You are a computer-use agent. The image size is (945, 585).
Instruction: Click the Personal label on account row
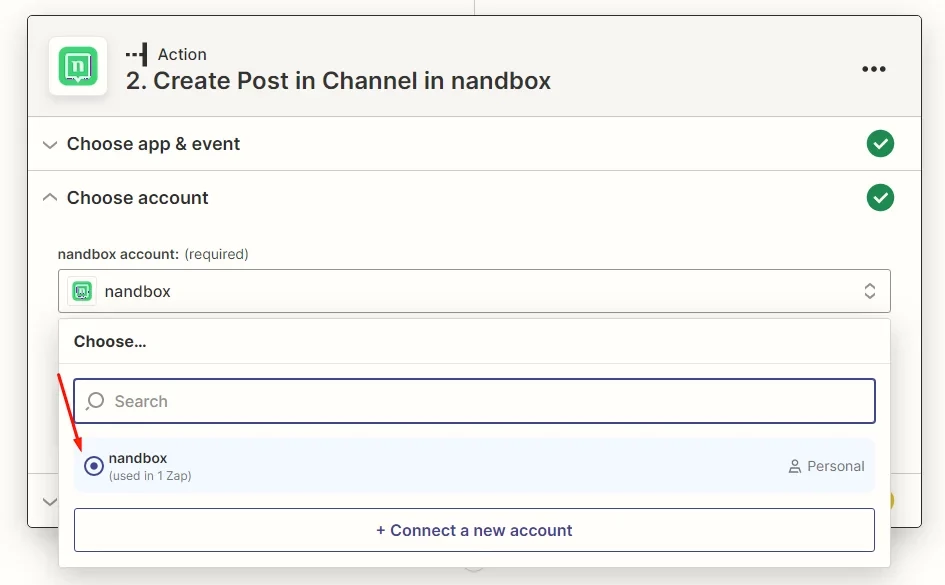click(835, 466)
